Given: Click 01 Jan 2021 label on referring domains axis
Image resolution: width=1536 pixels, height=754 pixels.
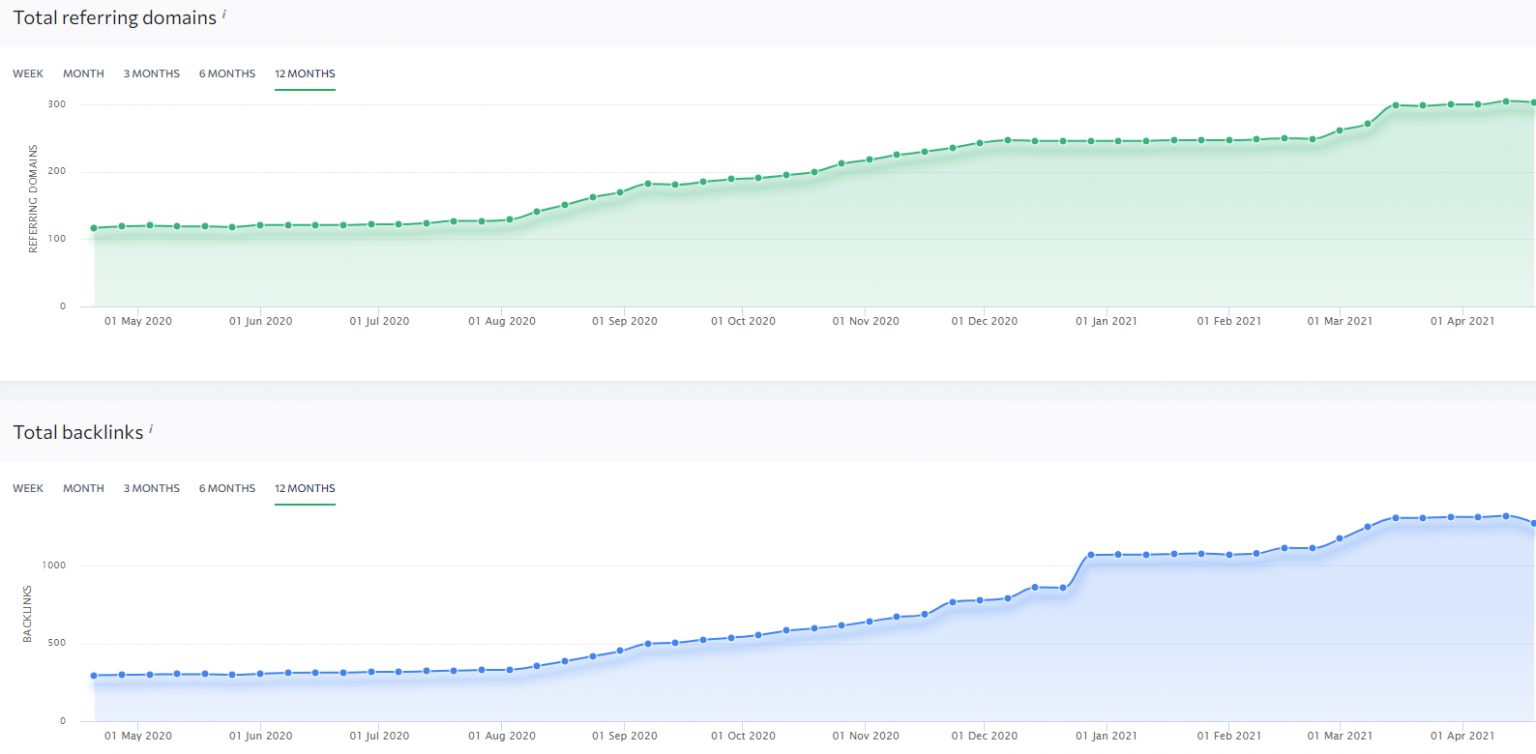Looking at the screenshot, I should (1106, 322).
